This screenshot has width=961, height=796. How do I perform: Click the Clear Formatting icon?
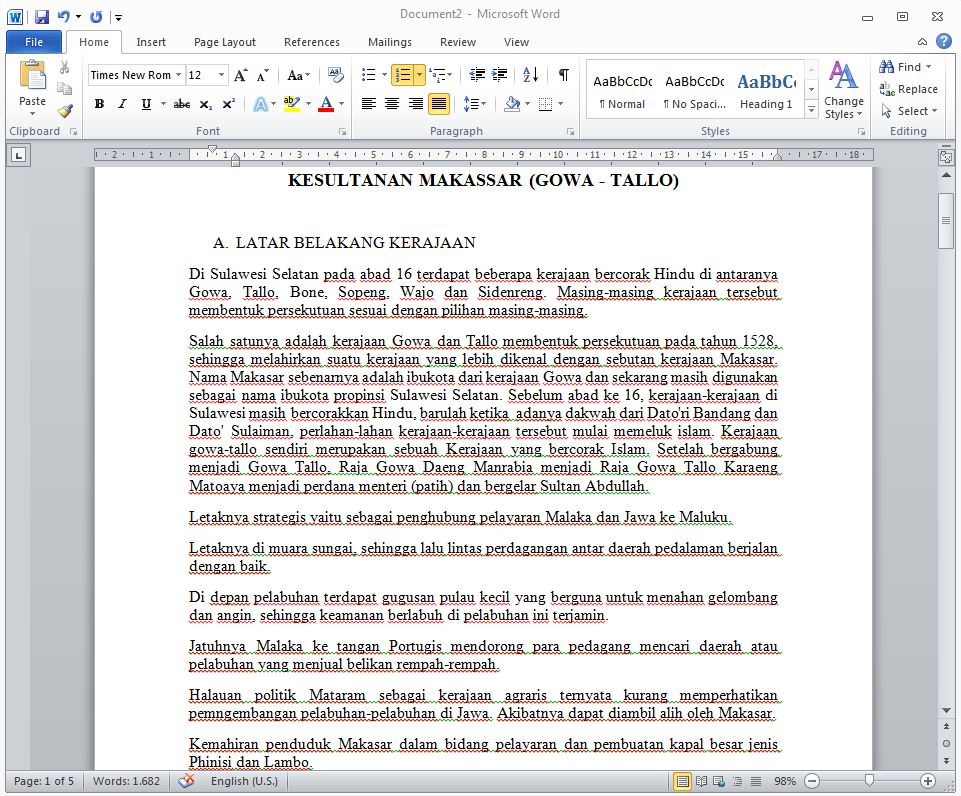click(x=335, y=75)
